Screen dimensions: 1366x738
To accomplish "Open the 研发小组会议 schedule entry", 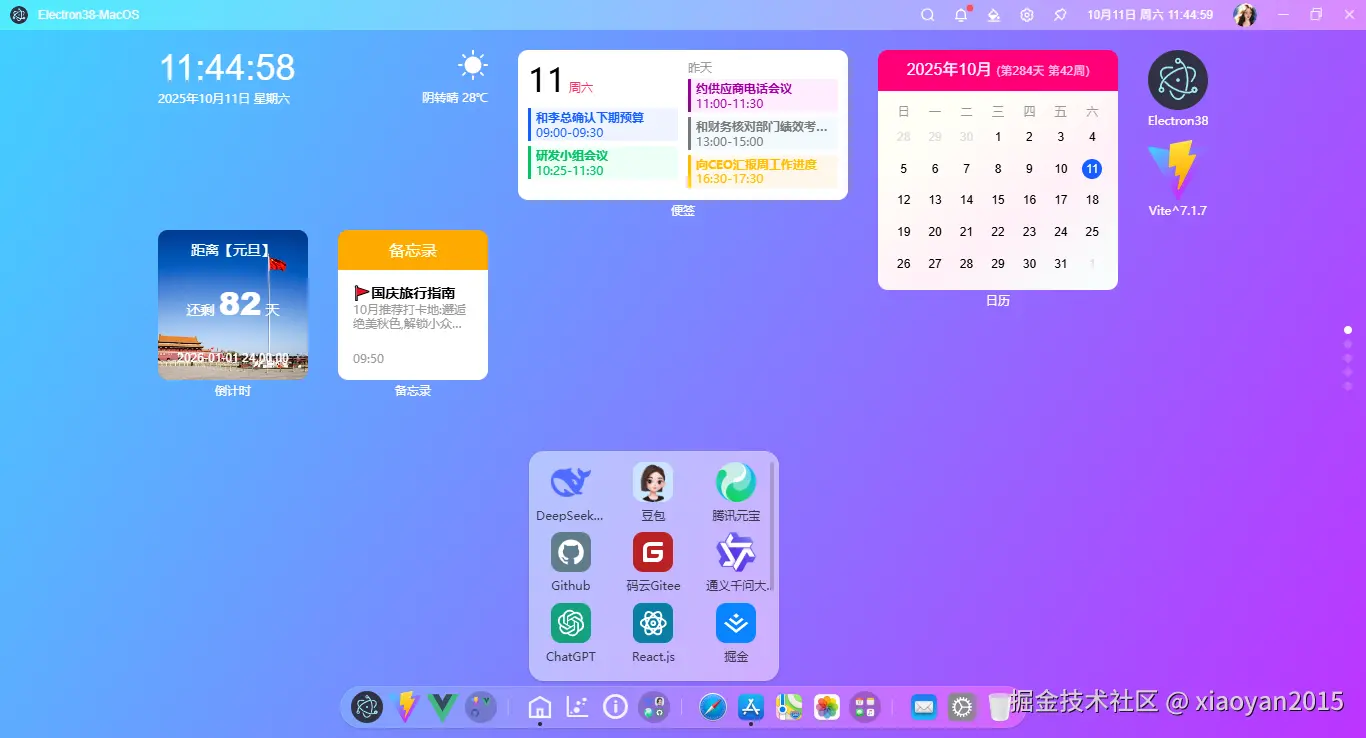I will point(602,163).
